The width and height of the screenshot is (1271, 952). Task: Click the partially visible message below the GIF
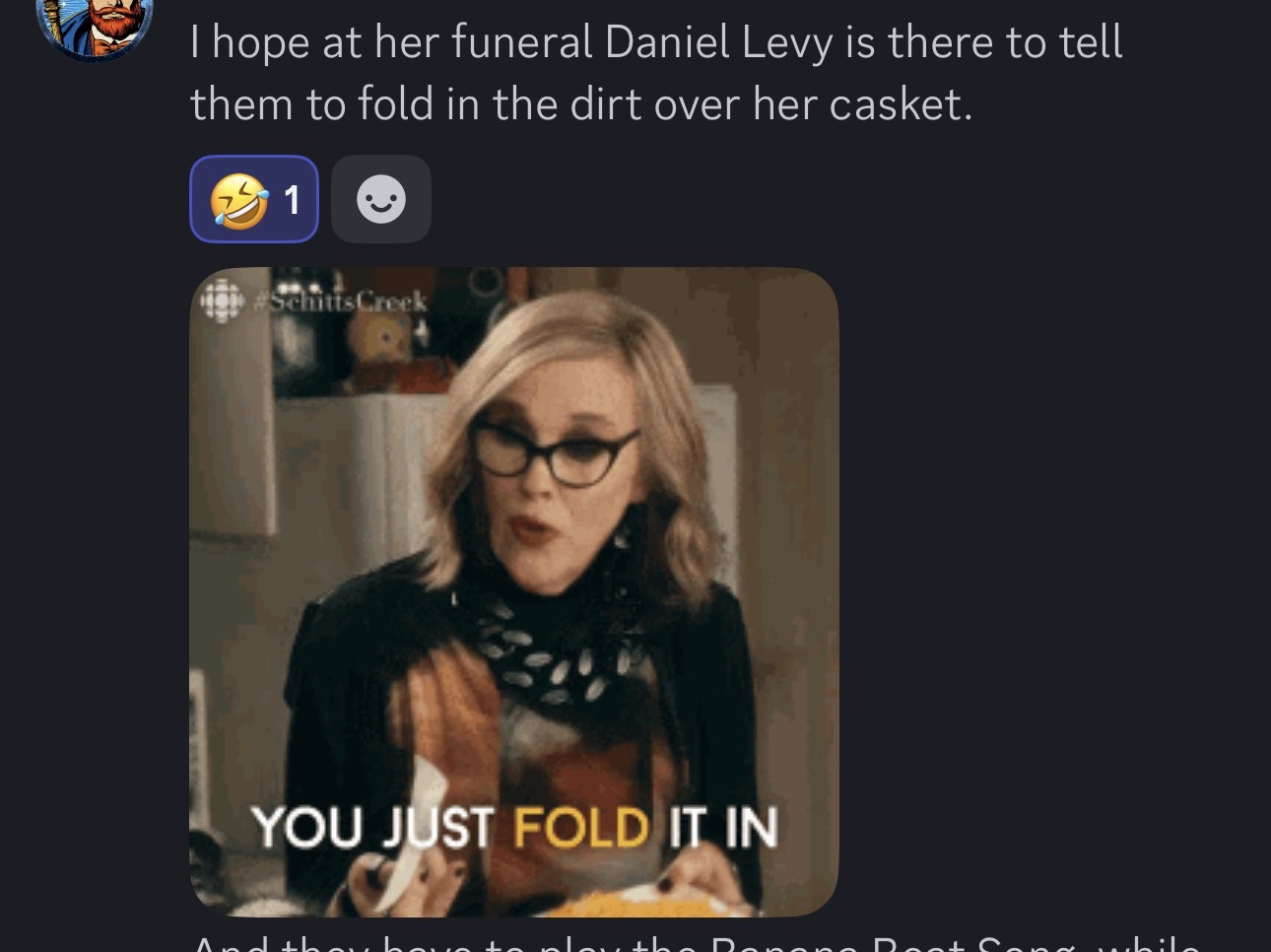[696, 942]
